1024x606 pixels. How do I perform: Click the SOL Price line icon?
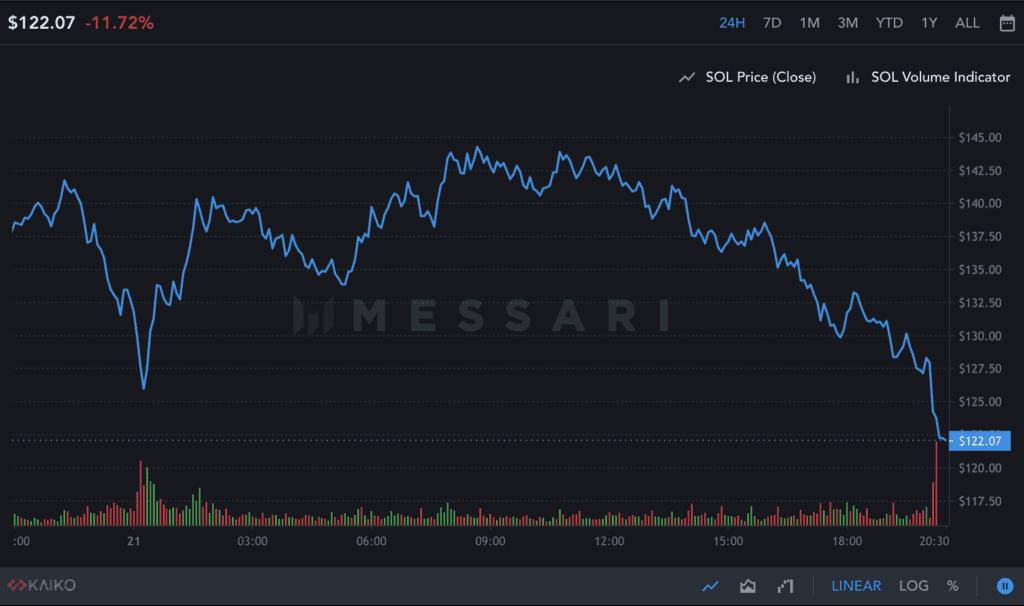pyautogui.click(x=687, y=77)
